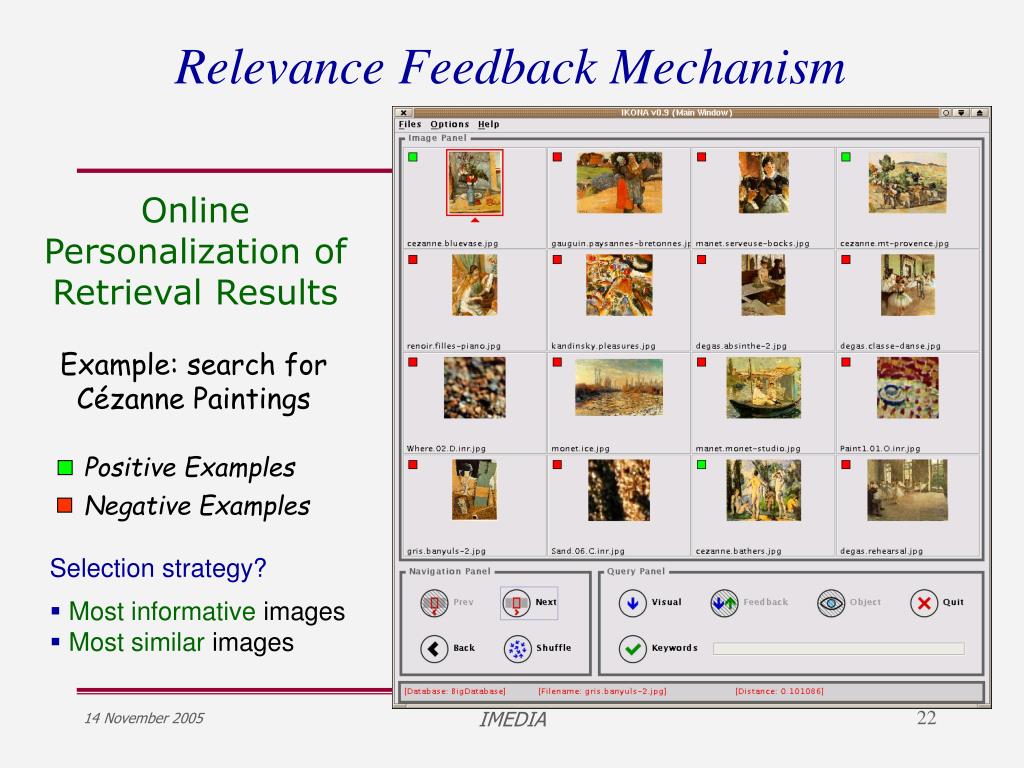Toggle relevance marker for degas.rehearsal.jpg
This screenshot has width=1024, height=768.
[x=846, y=464]
